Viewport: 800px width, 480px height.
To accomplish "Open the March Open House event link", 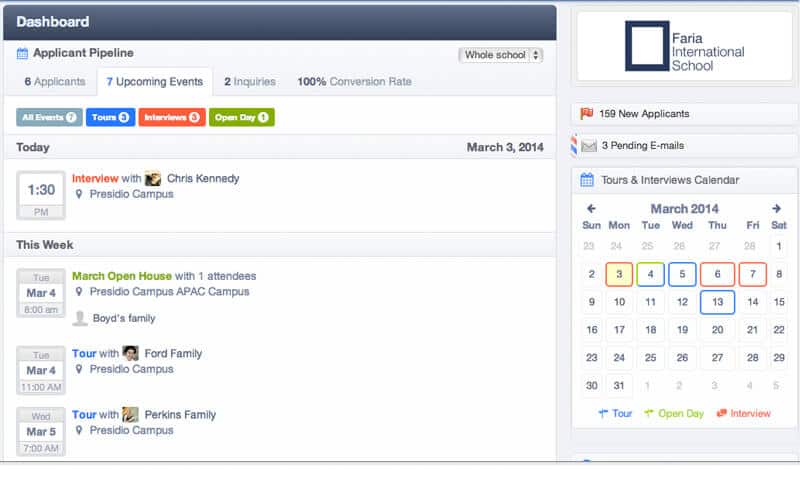I will pyautogui.click(x=121, y=276).
